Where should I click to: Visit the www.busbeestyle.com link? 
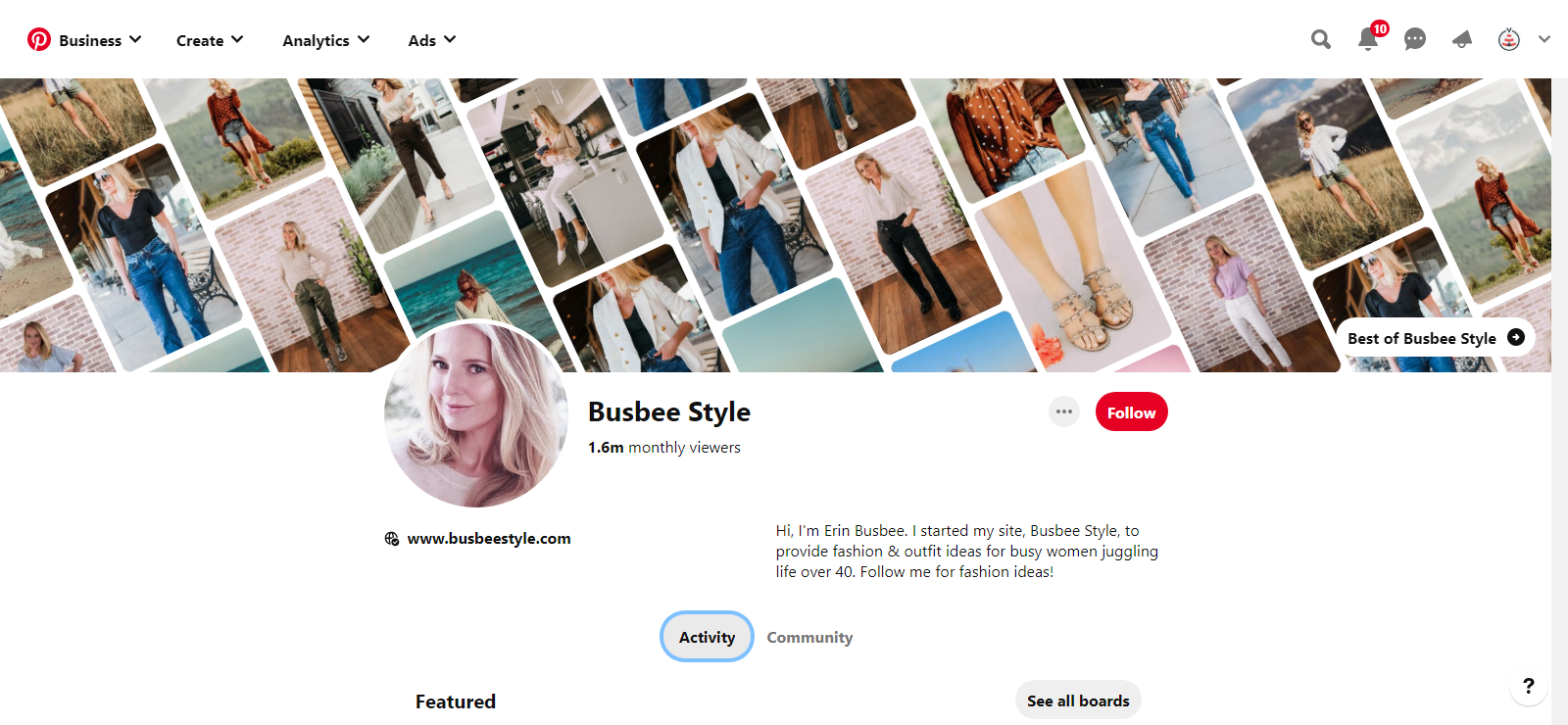[x=489, y=539]
